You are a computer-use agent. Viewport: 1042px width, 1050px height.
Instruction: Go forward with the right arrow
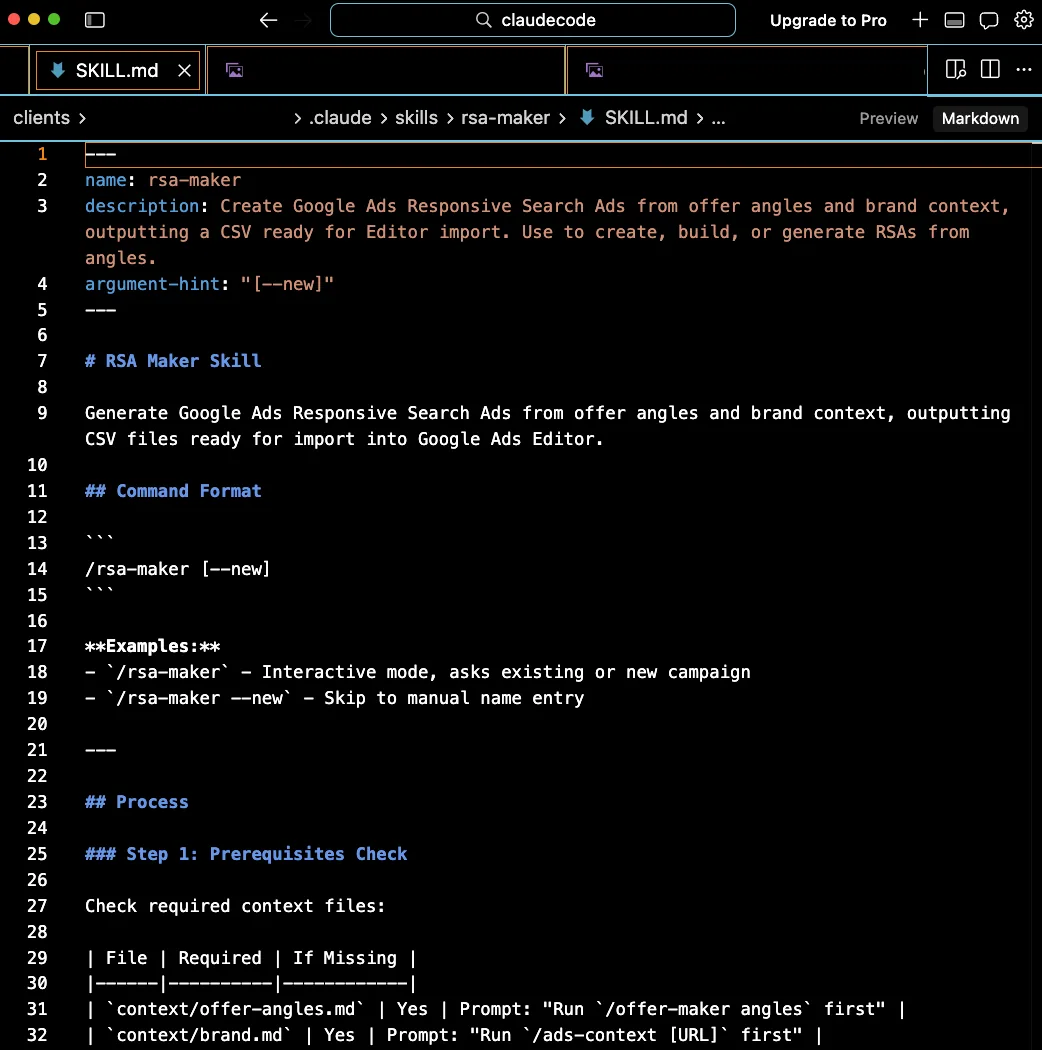click(303, 20)
